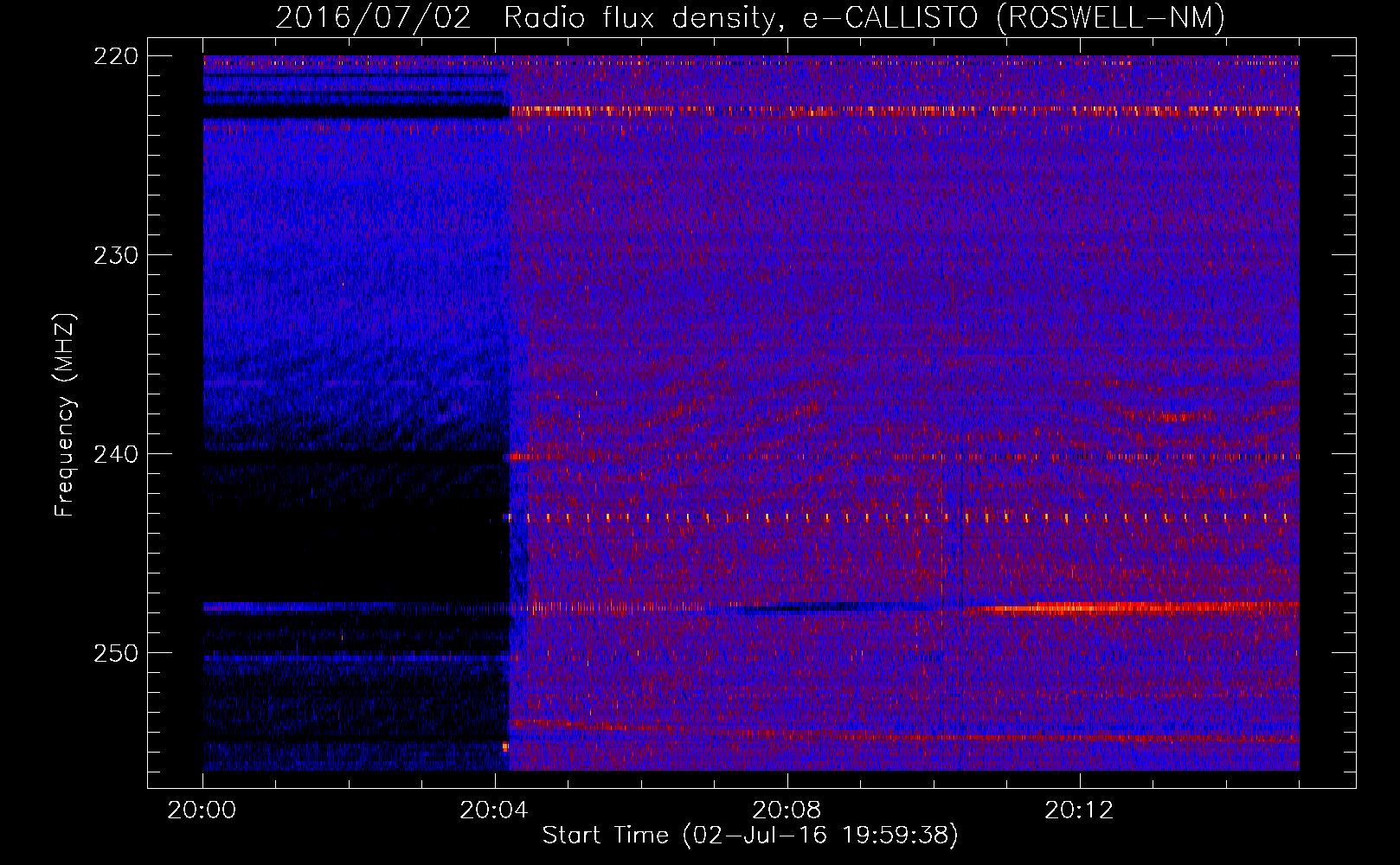Select the y-axis label 'Frequency (MHZ)'

66,415
